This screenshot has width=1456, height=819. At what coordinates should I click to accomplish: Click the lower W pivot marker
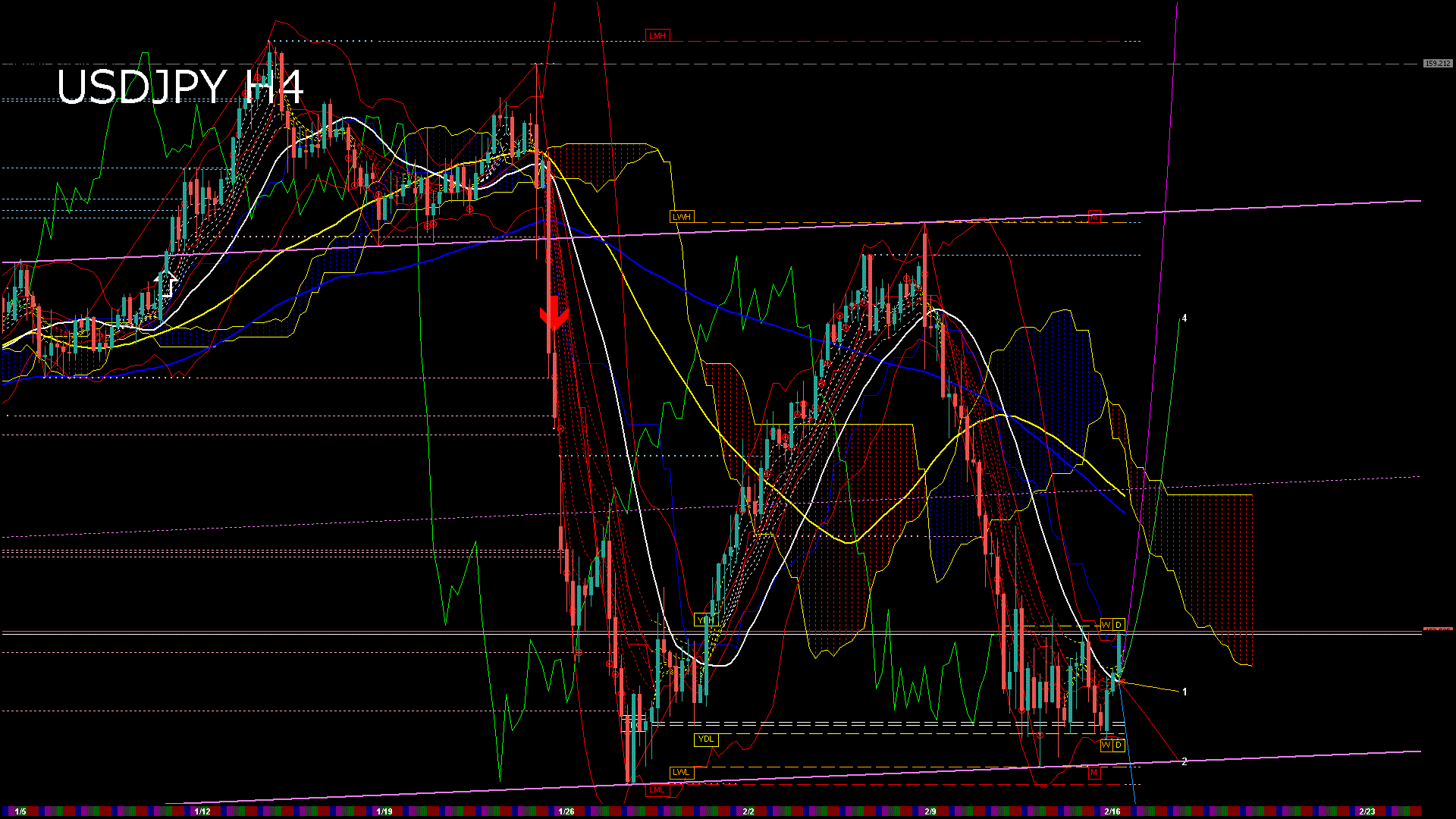[1106, 745]
